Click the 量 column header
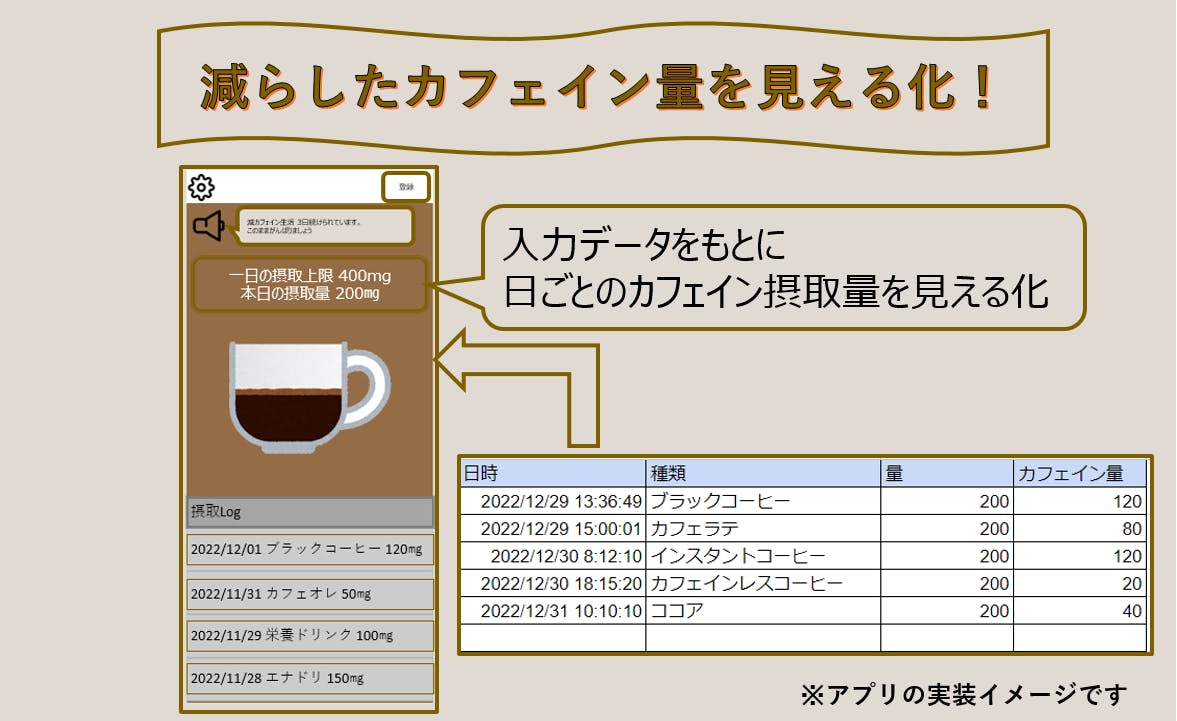This screenshot has width=1177, height=721. tap(946, 474)
